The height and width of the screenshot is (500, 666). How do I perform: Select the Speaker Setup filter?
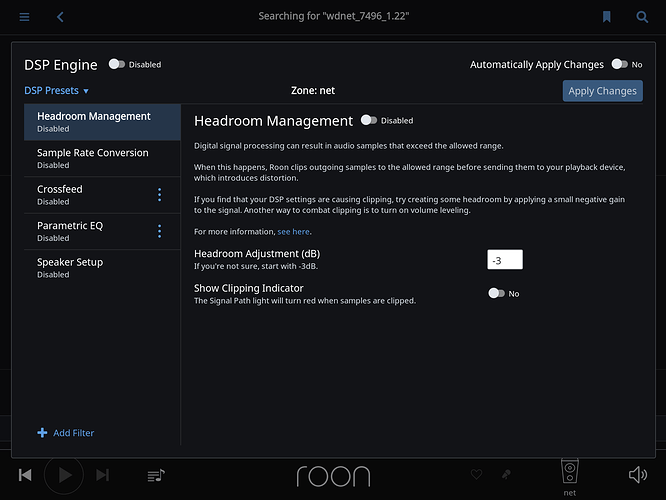pyautogui.click(x=102, y=268)
